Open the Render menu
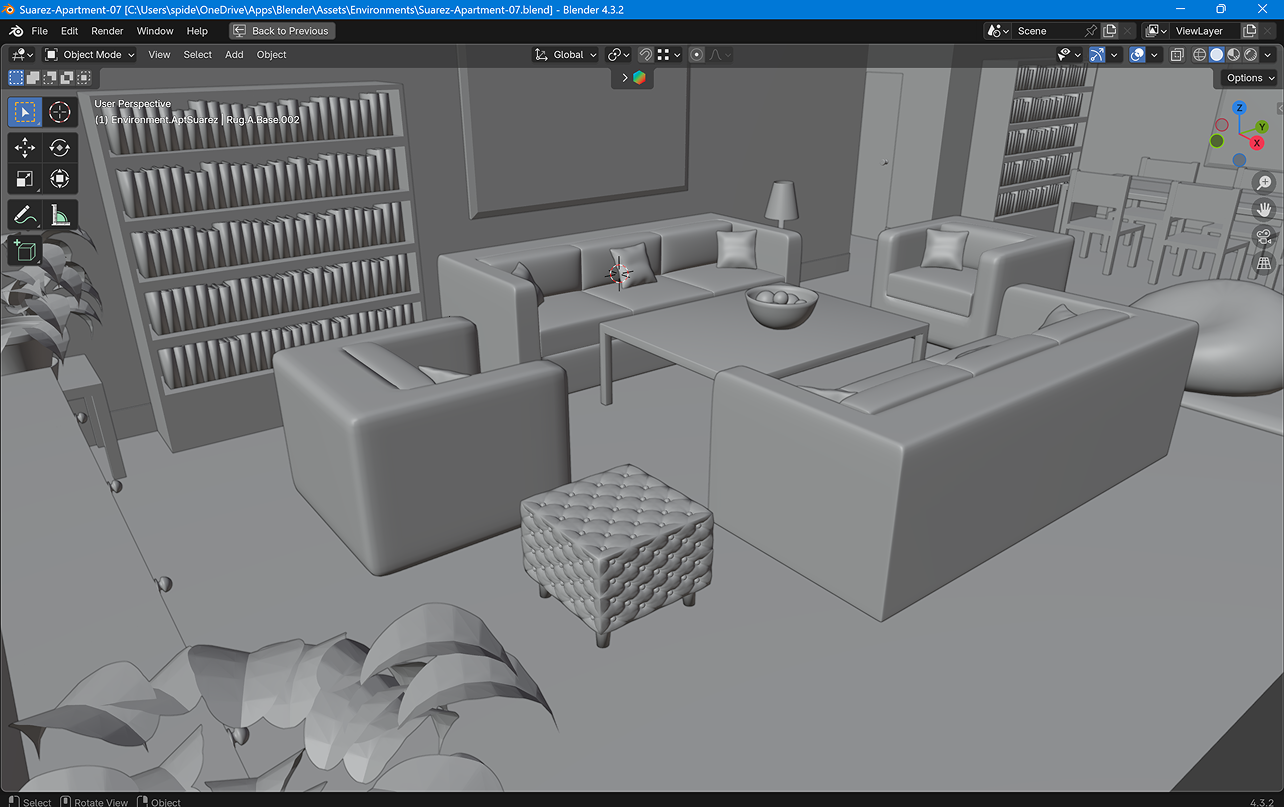The image size is (1284, 807). click(107, 31)
